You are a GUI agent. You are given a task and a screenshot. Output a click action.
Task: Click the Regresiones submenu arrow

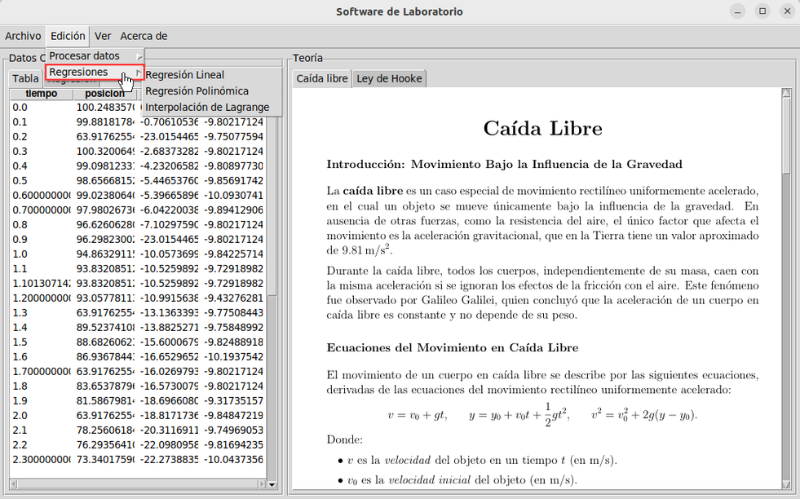click(139, 72)
